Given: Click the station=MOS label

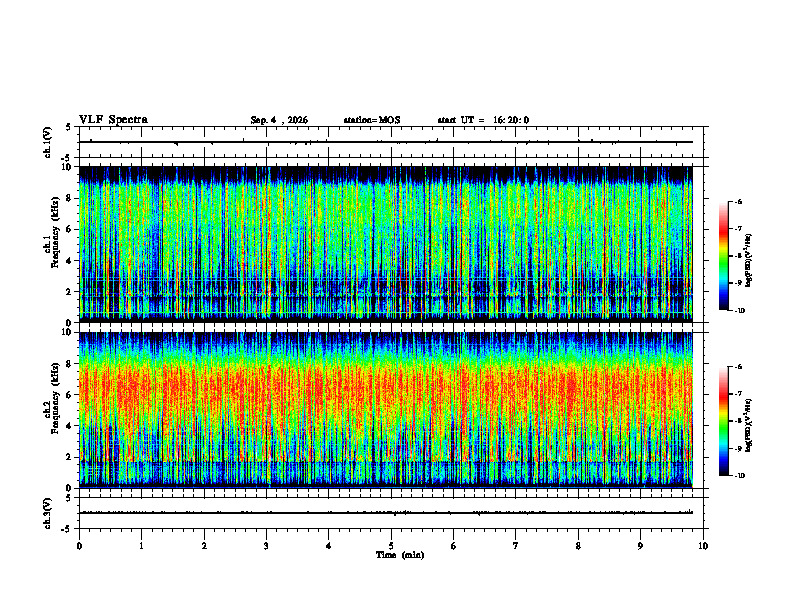Looking at the screenshot, I should (372, 120).
